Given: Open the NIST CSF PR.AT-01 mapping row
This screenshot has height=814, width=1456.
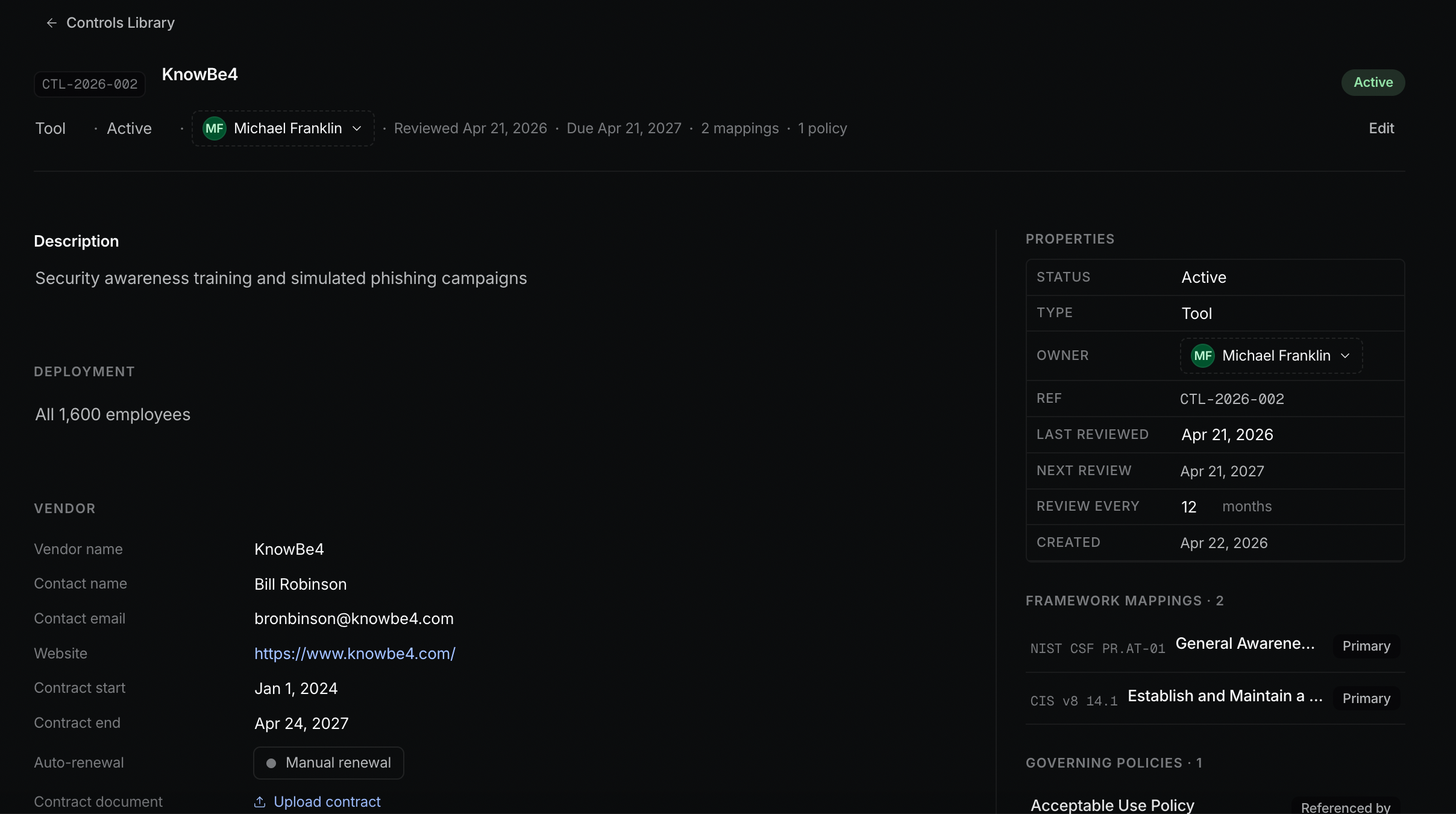Looking at the screenshot, I should [x=1215, y=646].
